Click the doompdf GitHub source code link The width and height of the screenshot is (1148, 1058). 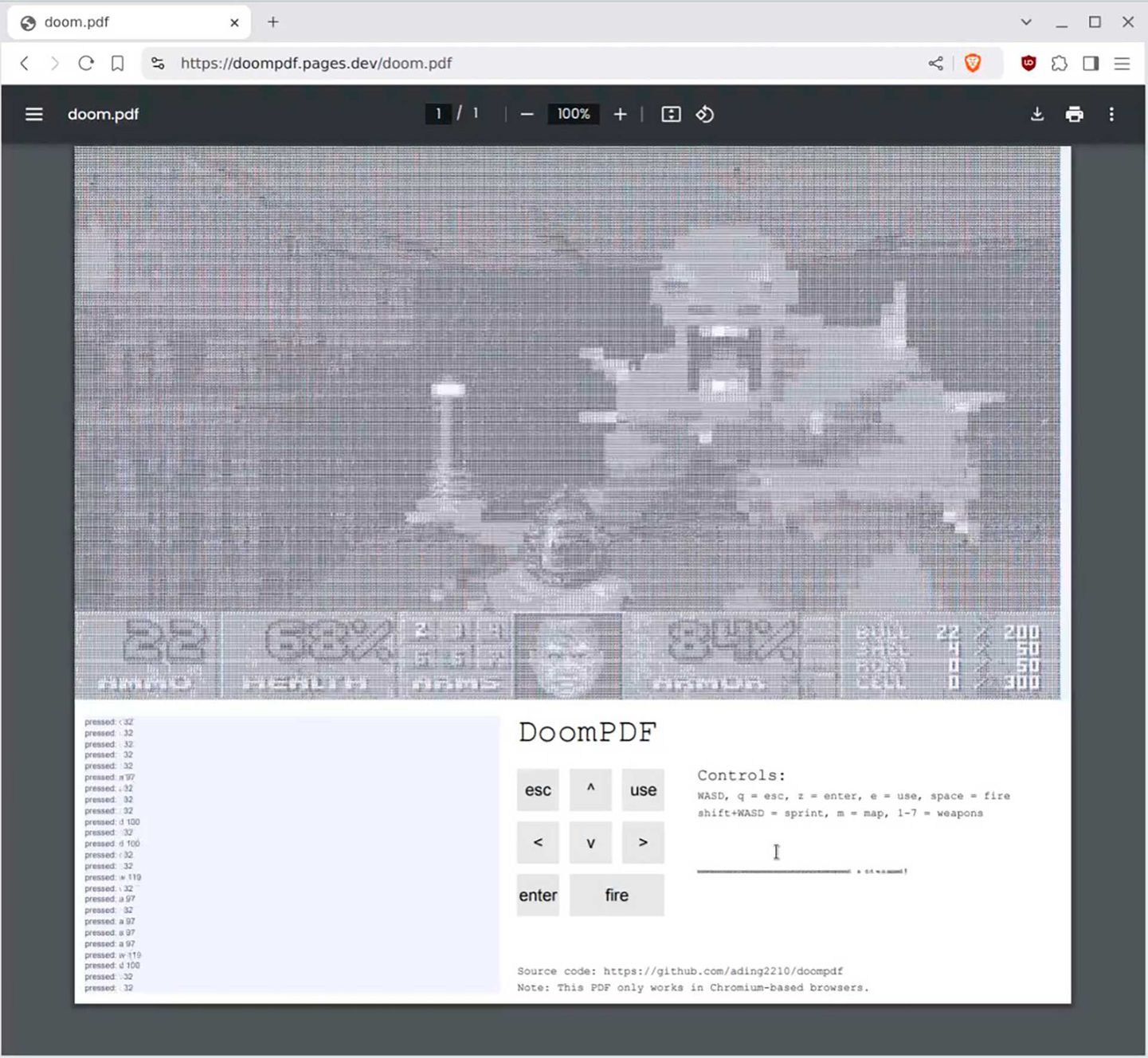722,971
